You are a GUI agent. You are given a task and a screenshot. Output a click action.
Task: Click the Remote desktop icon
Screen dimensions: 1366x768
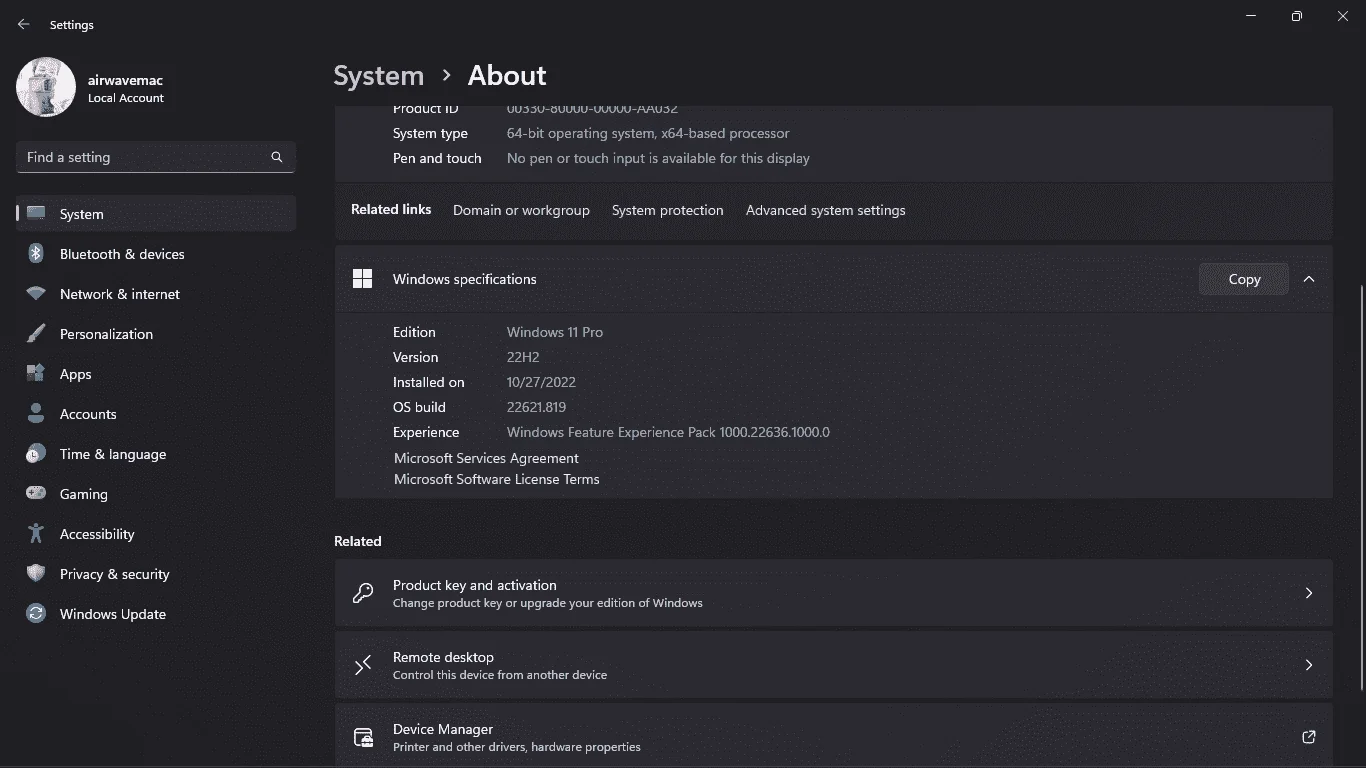tap(363, 665)
